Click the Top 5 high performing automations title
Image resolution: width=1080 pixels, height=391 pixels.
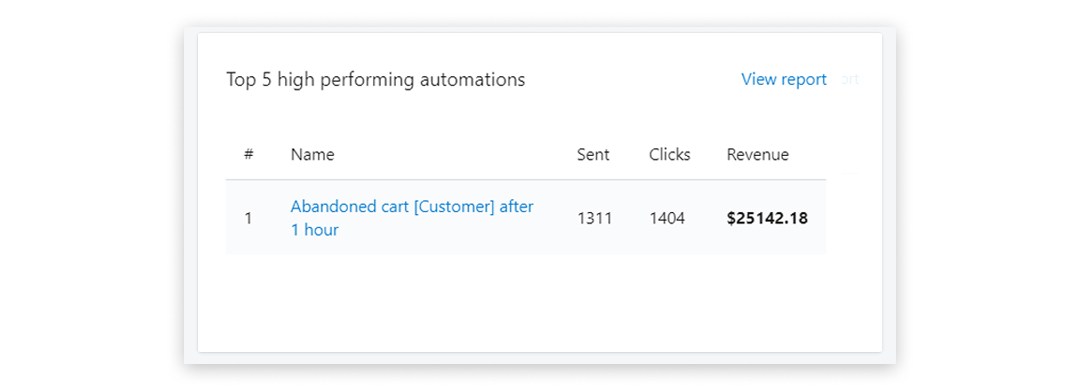(375, 80)
